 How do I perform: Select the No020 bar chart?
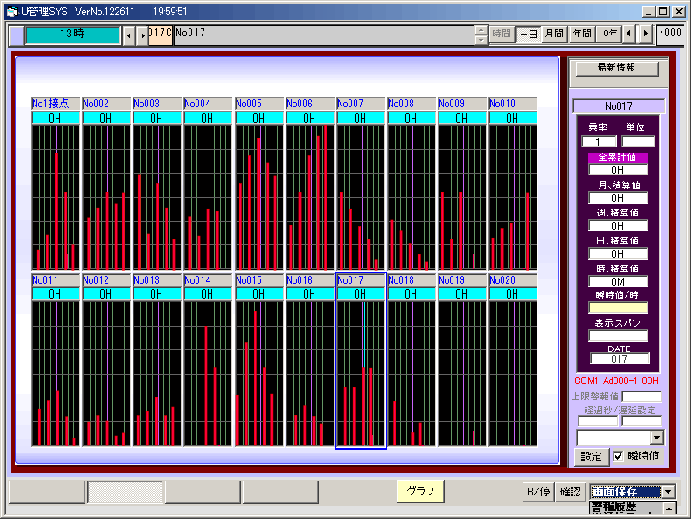(513, 374)
